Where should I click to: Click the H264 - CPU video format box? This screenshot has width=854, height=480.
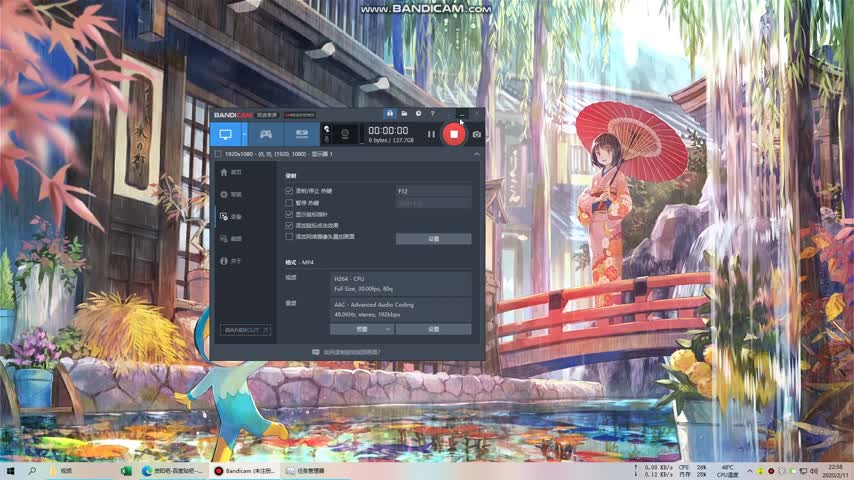pyautogui.click(x=401, y=283)
